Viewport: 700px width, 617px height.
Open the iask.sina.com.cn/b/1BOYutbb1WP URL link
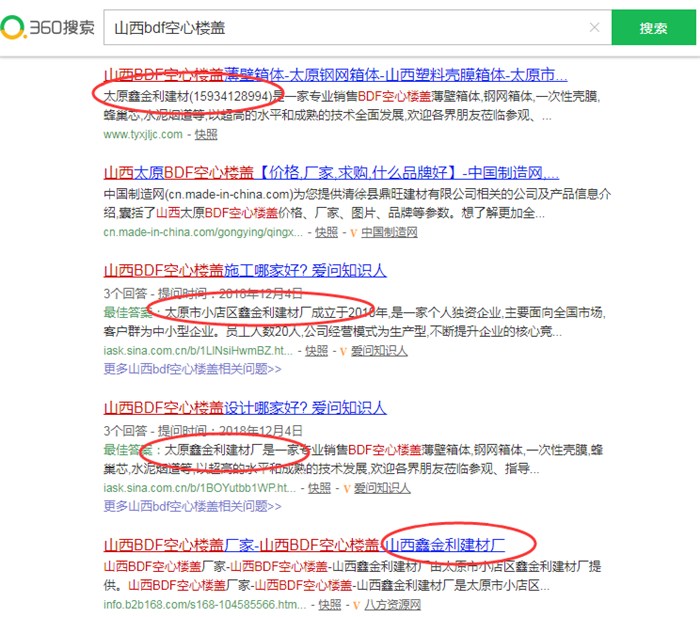[x=200, y=488]
